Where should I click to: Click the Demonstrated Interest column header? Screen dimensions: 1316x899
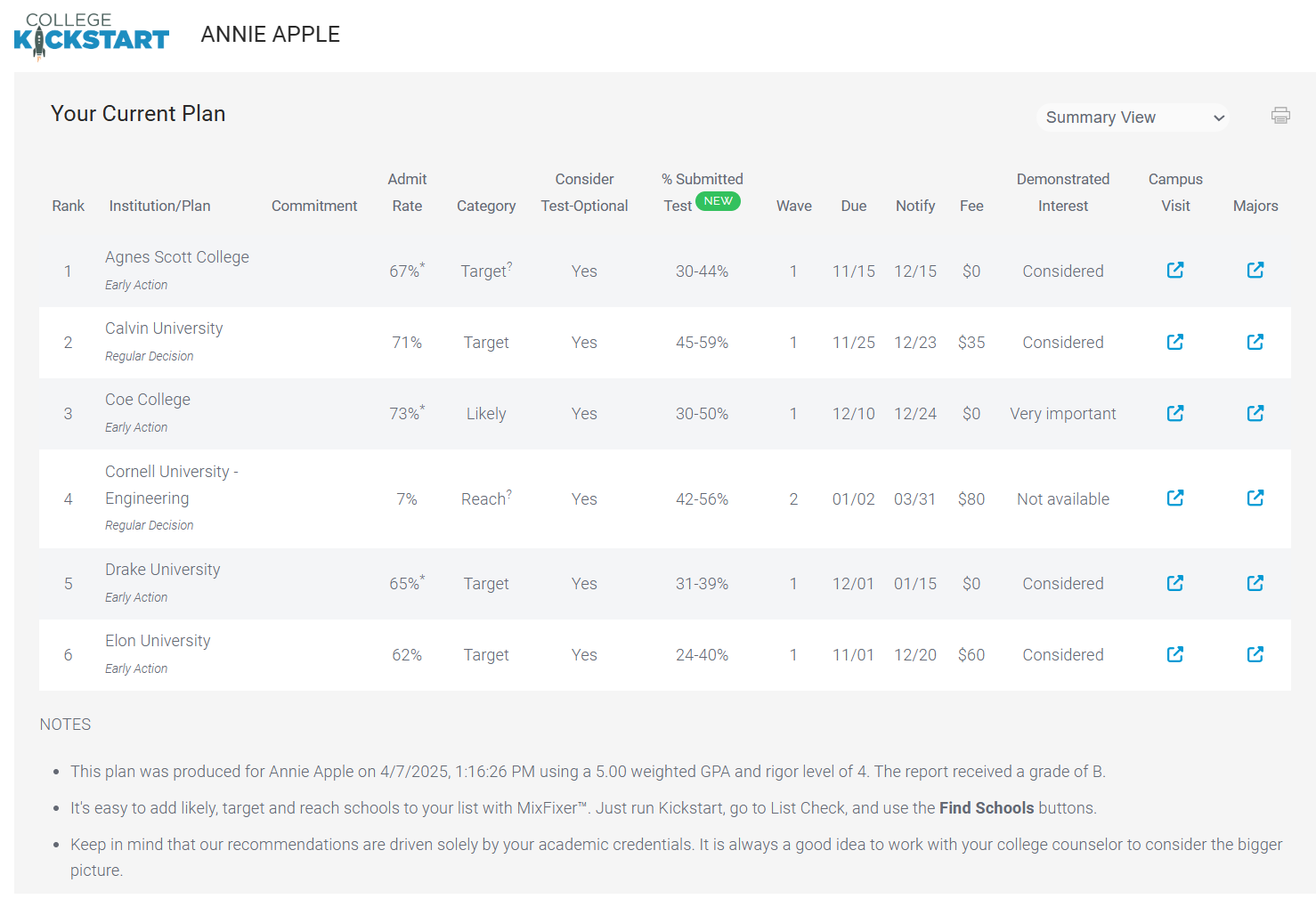(1063, 192)
